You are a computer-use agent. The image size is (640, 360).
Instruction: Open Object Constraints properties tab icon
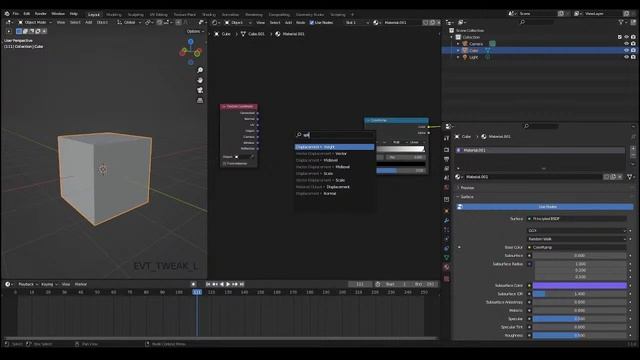447,249
